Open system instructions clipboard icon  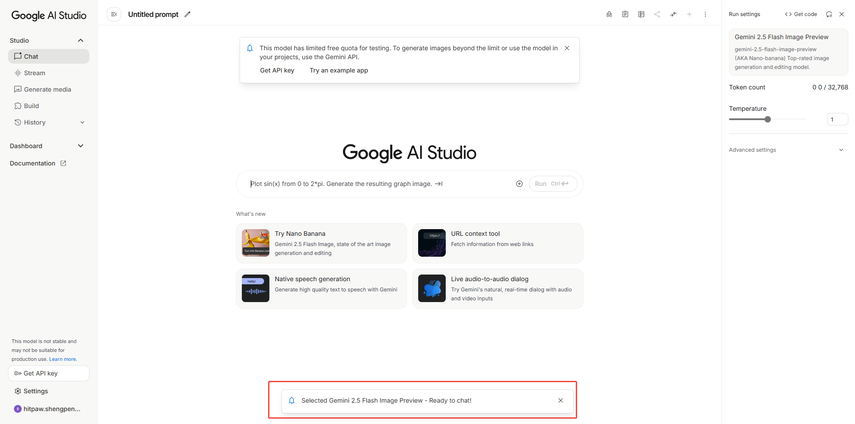pyautogui.click(x=625, y=15)
